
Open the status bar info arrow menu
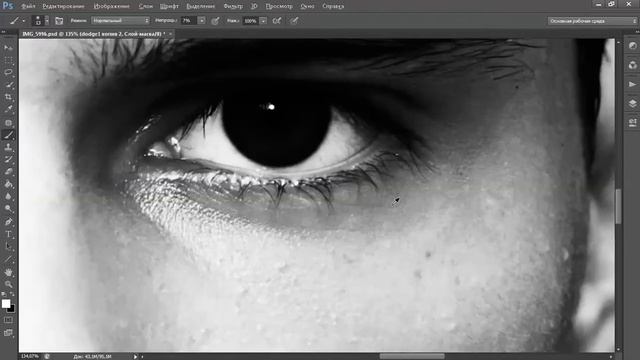[x=135, y=356]
